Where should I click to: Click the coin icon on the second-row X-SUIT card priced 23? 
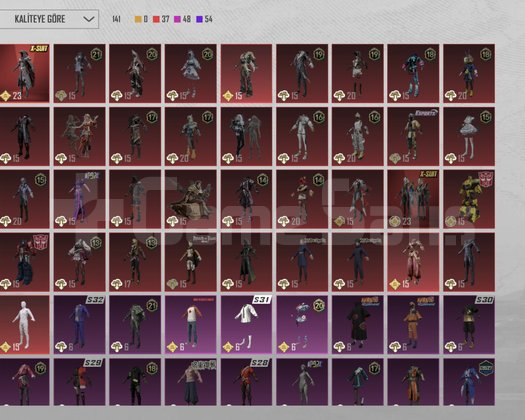click(x=395, y=221)
